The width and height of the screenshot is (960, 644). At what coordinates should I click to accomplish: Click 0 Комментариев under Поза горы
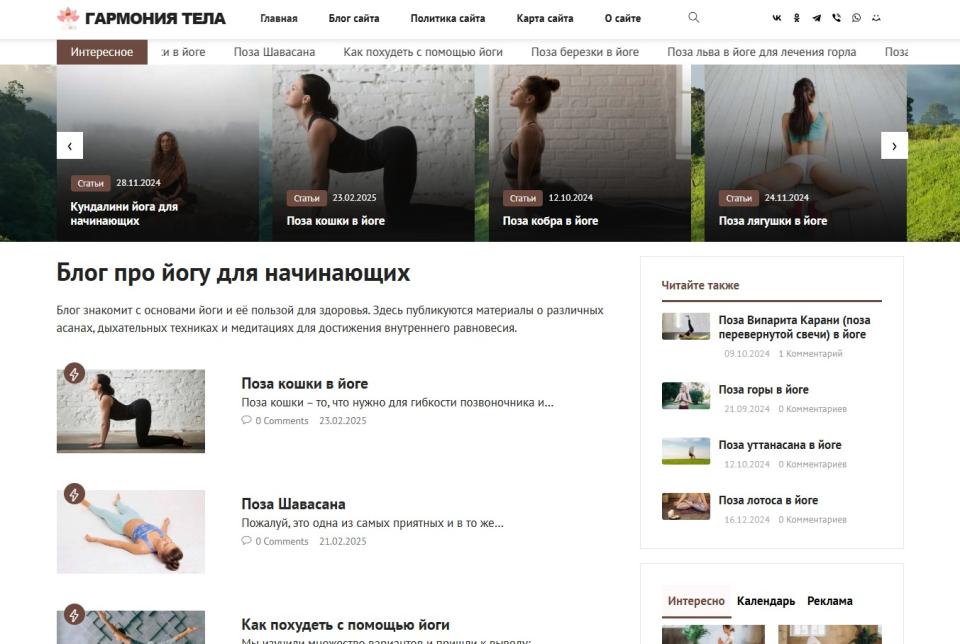point(812,409)
